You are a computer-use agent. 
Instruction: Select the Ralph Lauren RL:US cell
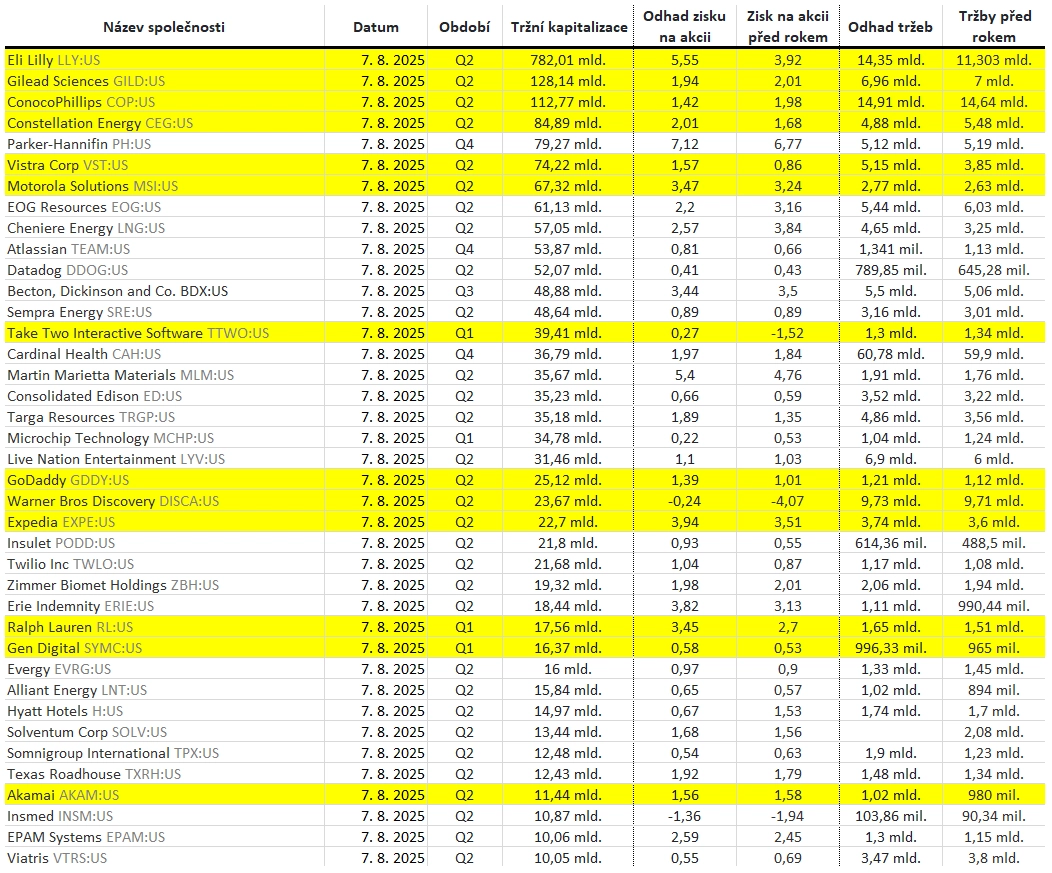164,627
